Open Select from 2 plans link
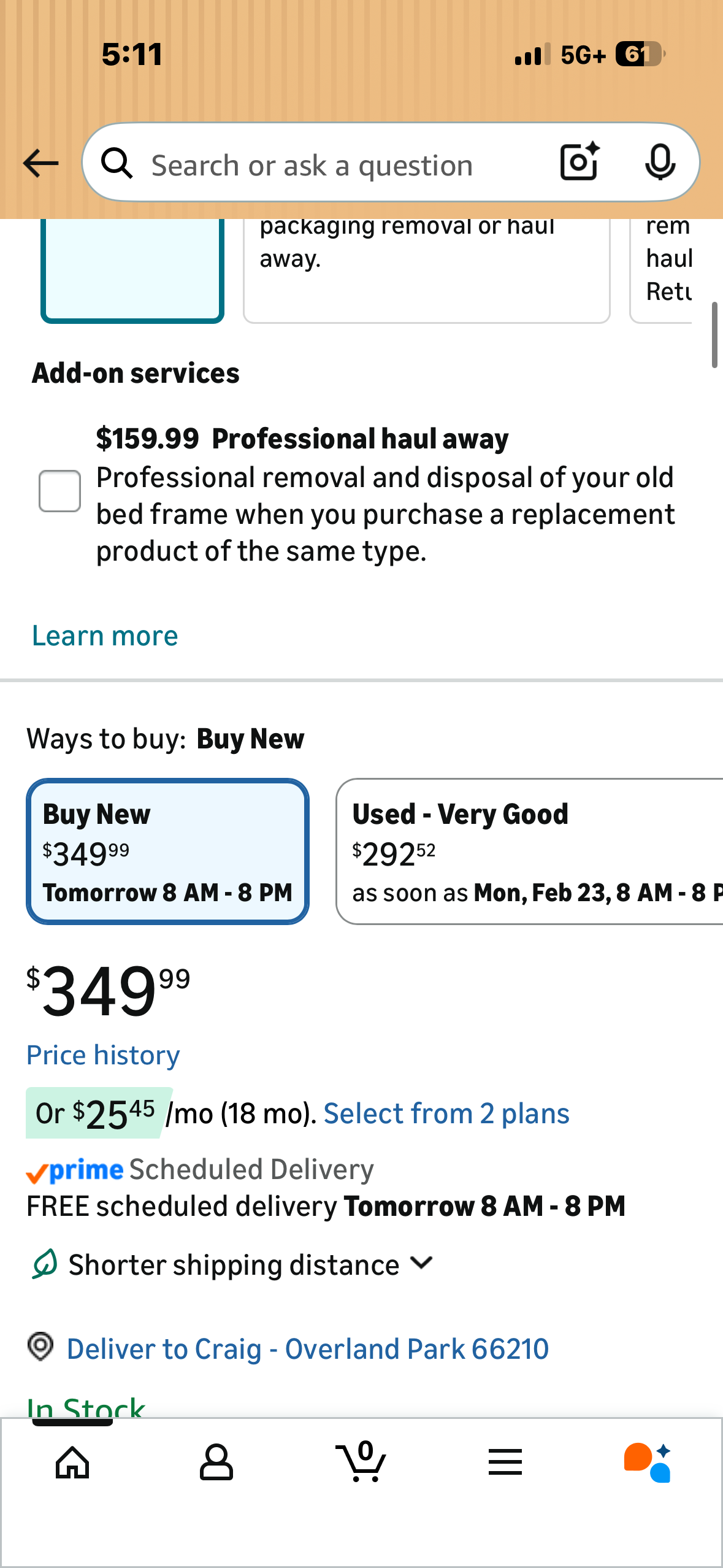 click(446, 1113)
